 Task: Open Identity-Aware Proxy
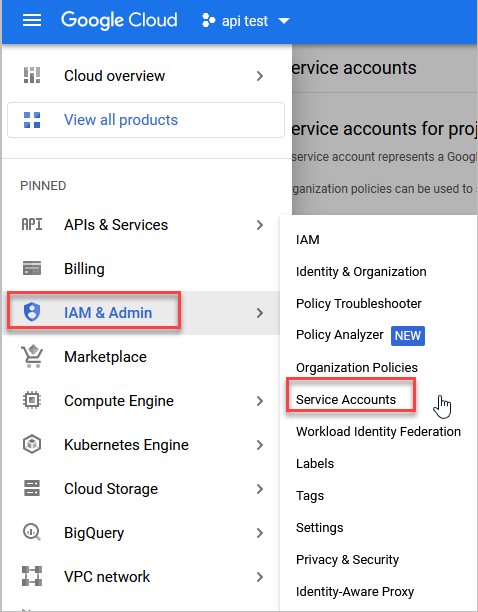click(x=355, y=592)
